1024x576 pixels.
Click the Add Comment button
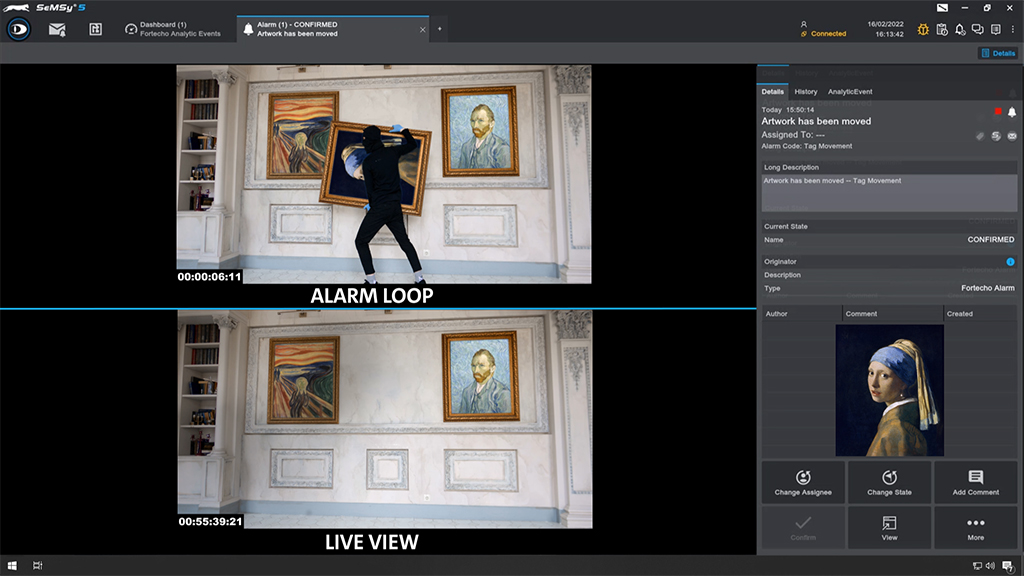pyautogui.click(x=975, y=482)
